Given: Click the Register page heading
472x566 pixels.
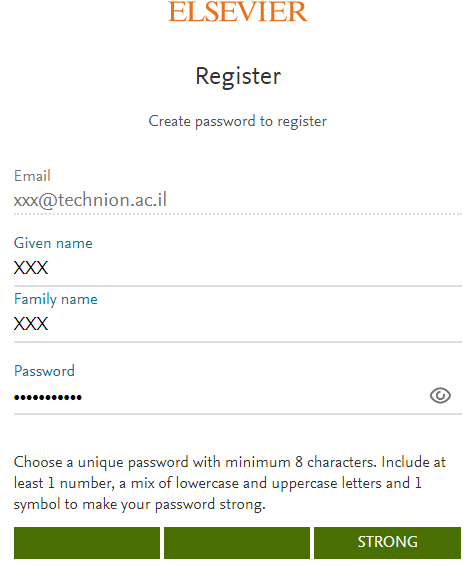Looking at the screenshot, I should 238,77.
